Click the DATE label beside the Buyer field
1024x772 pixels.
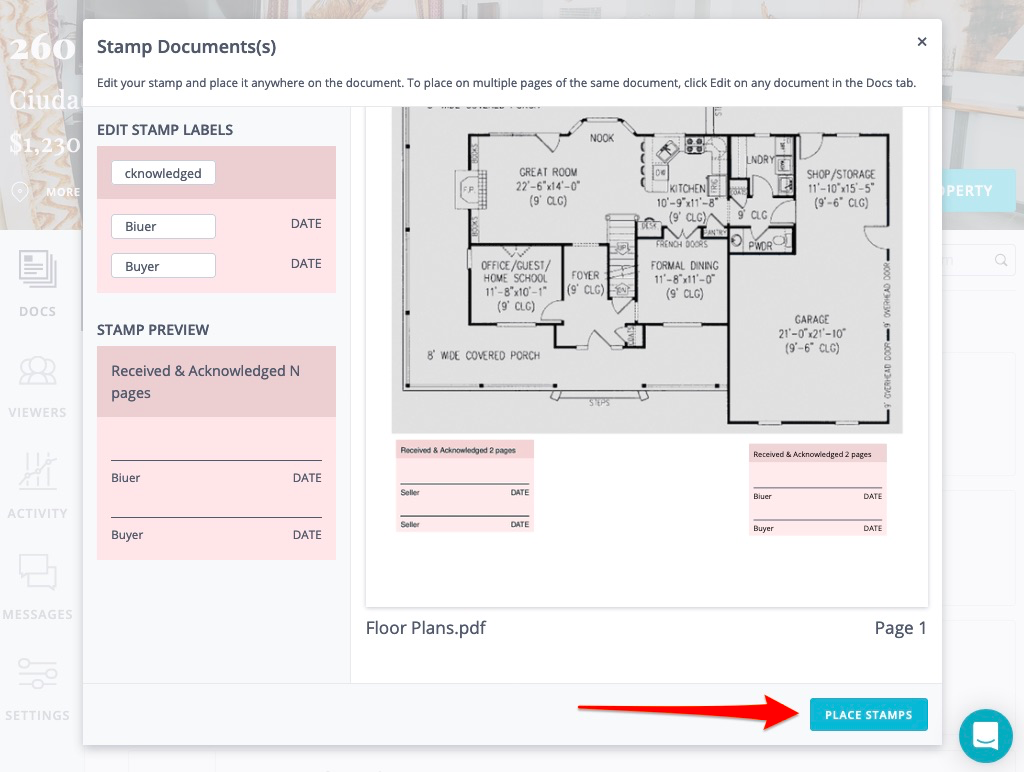(306, 264)
